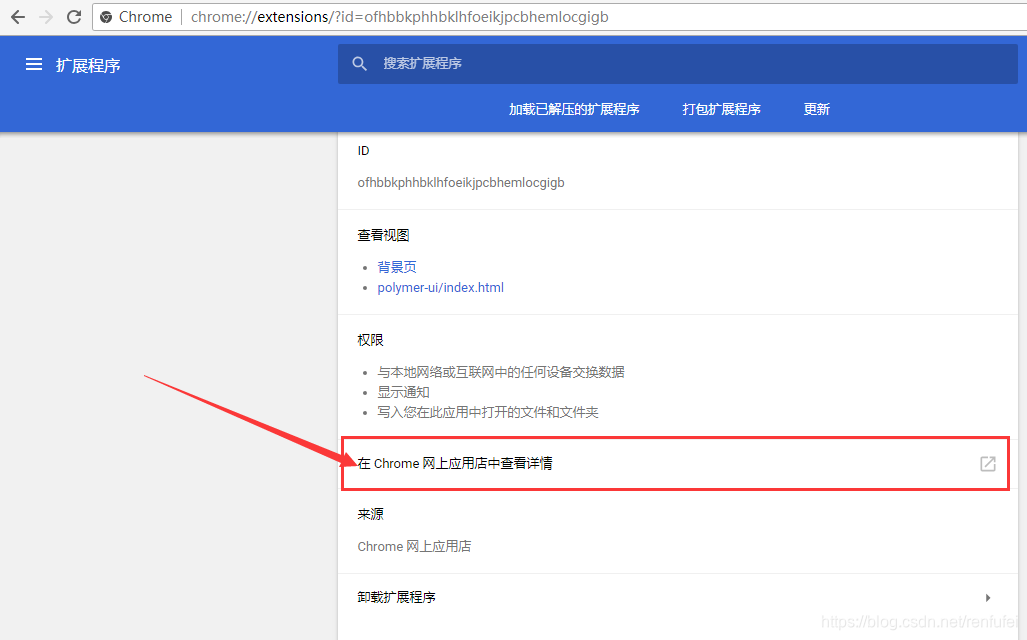Click the Chrome site info icon
The height and width of the screenshot is (640, 1027).
[106, 17]
